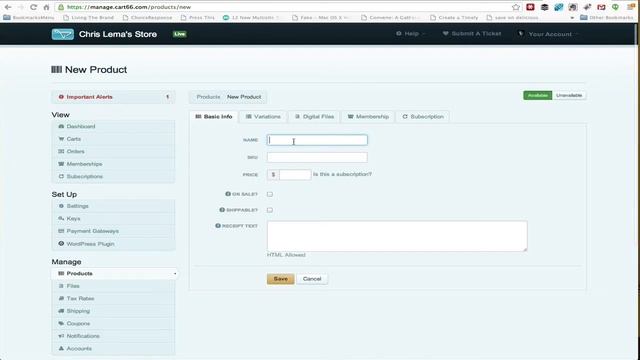
Task: Click the Carts sidebar icon
Action: [x=61, y=139]
